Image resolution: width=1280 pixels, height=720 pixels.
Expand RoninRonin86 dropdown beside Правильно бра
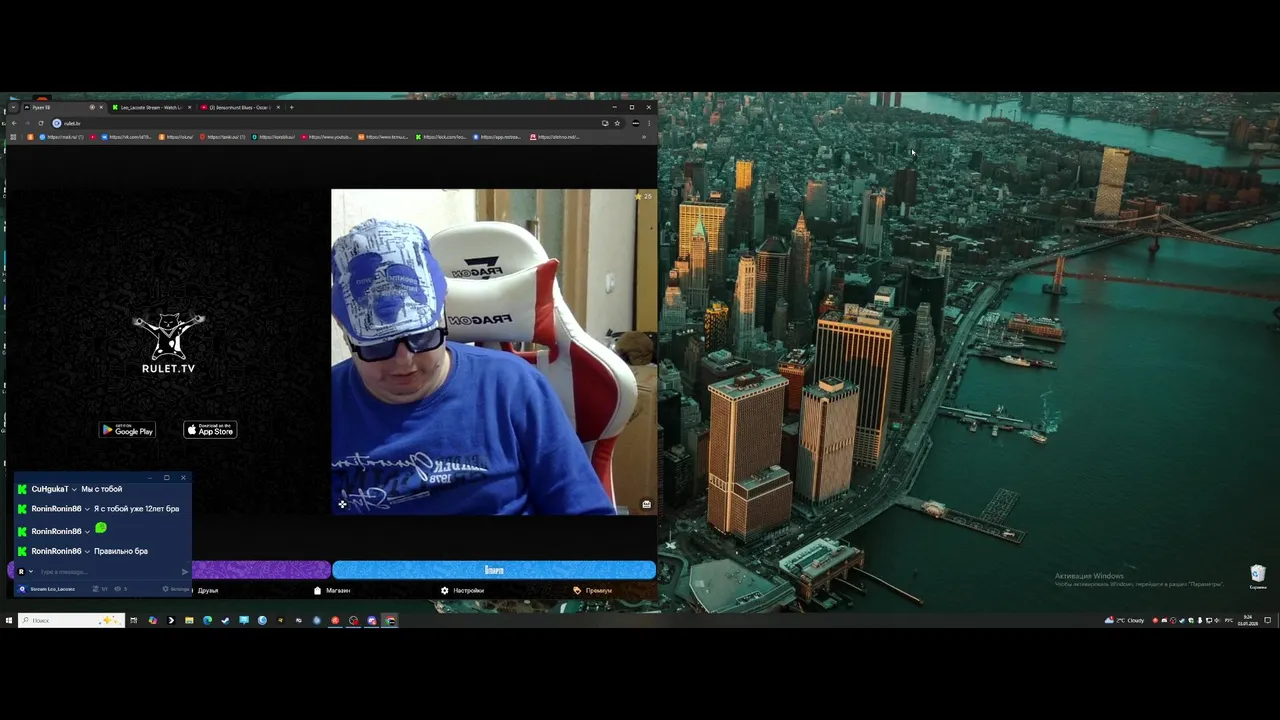[x=87, y=552]
